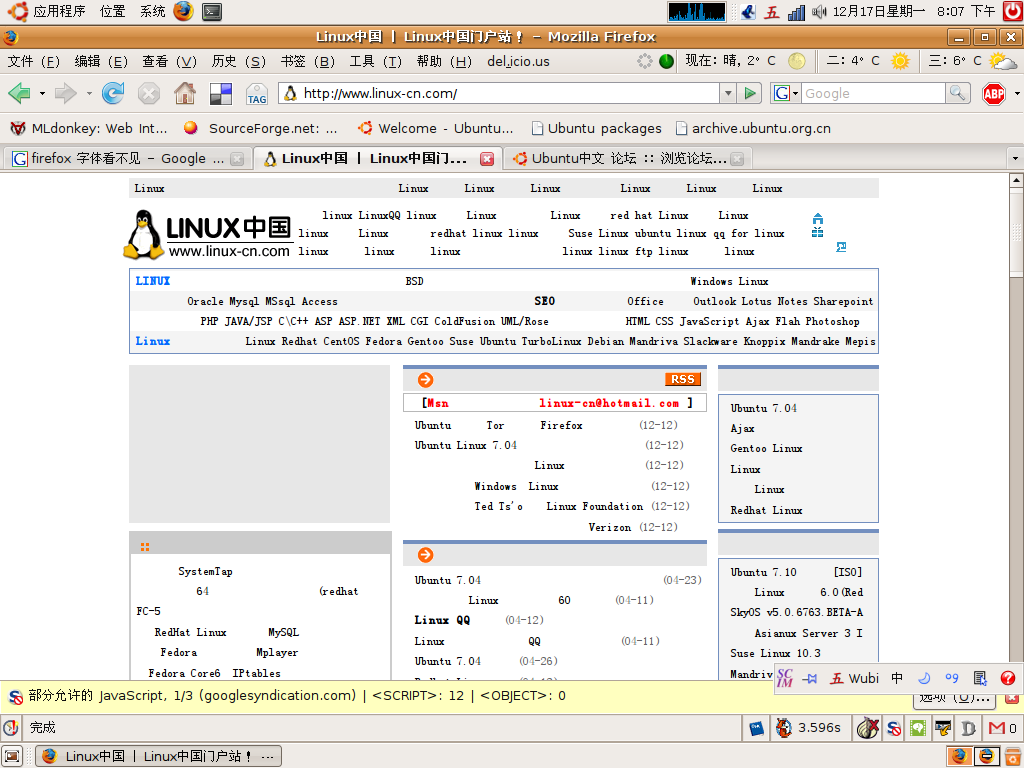The width and height of the screenshot is (1024, 768).
Task: Click the NoScript status bar icon
Action: pos(894,728)
